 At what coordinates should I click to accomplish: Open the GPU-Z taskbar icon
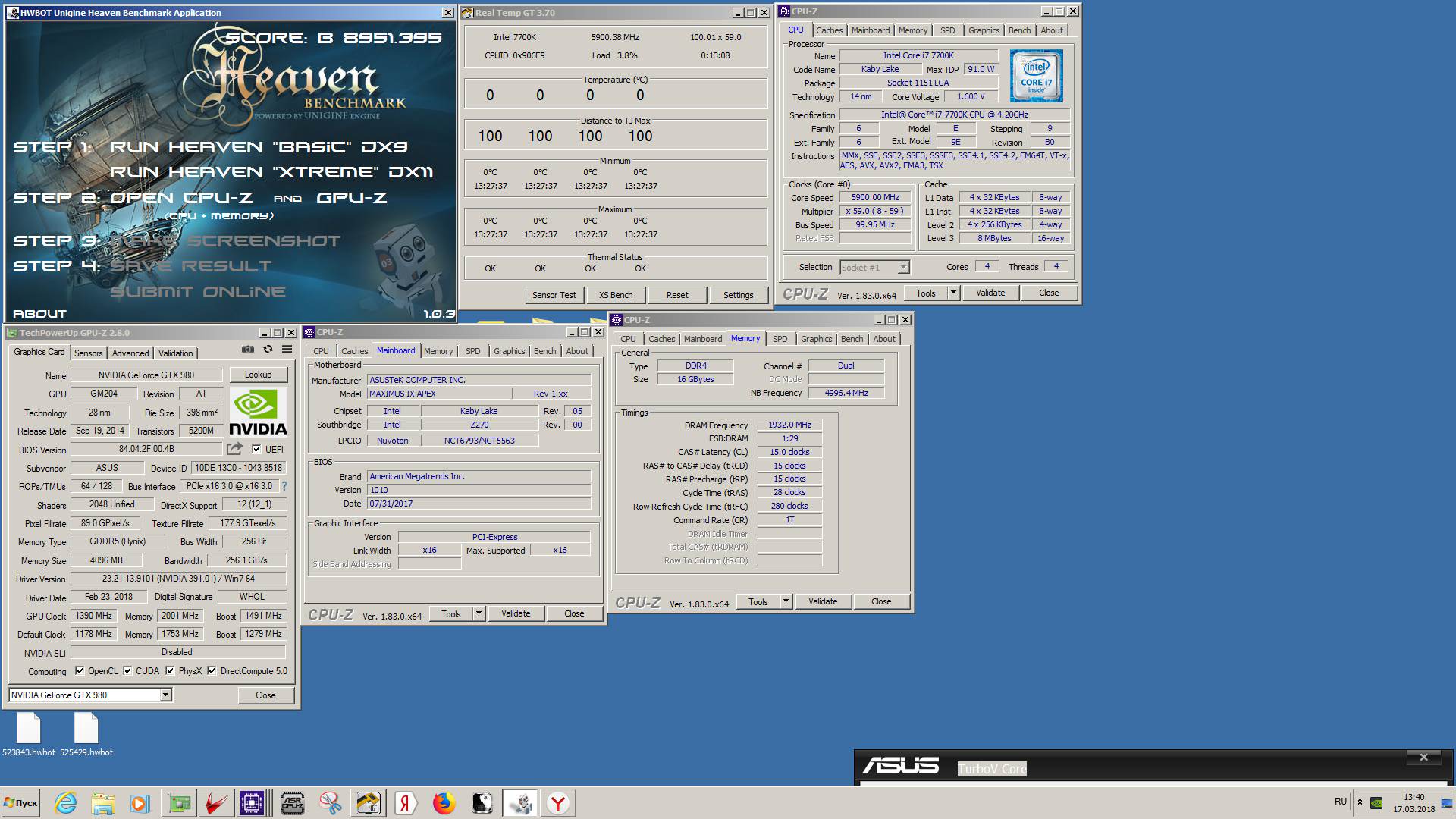179,803
